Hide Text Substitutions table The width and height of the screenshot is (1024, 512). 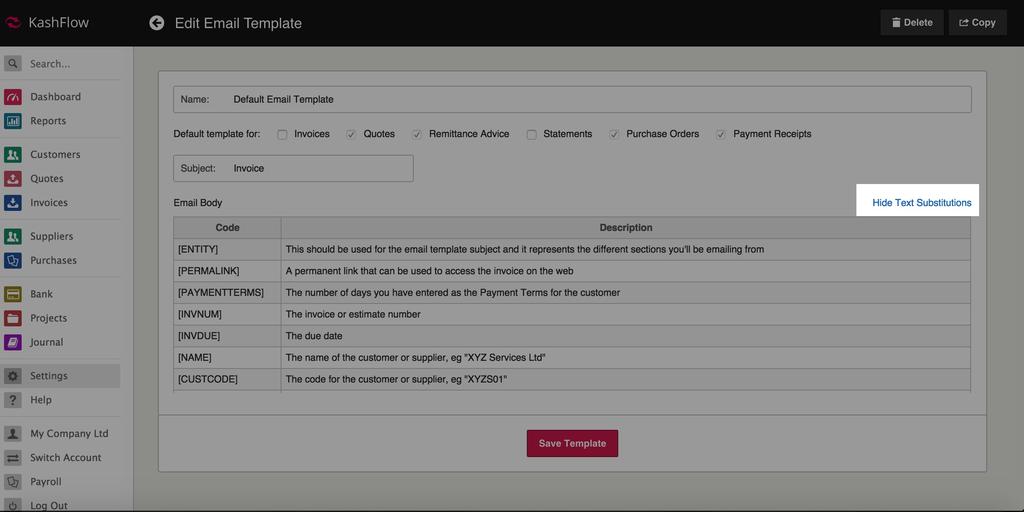pos(921,203)
